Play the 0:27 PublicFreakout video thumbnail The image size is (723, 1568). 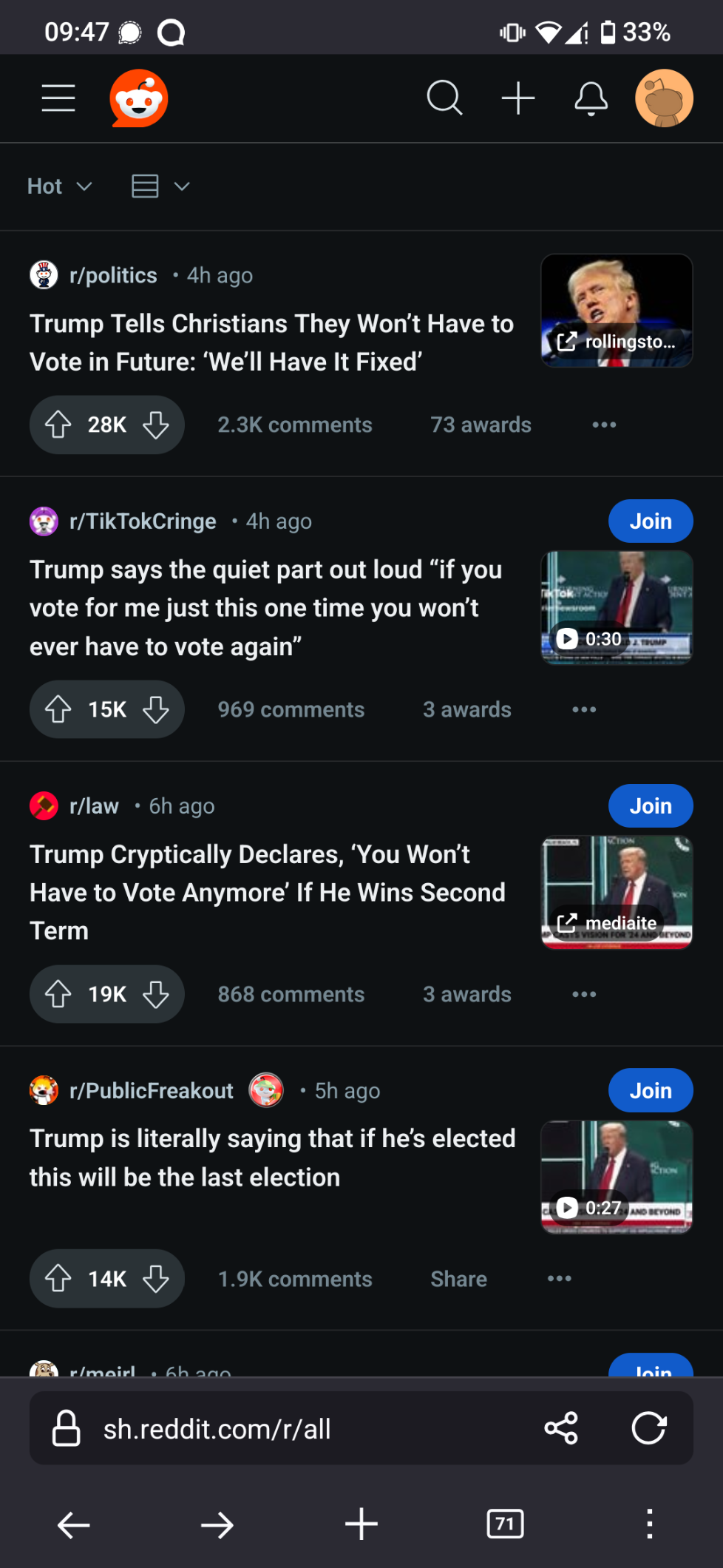click(616, 1177)
